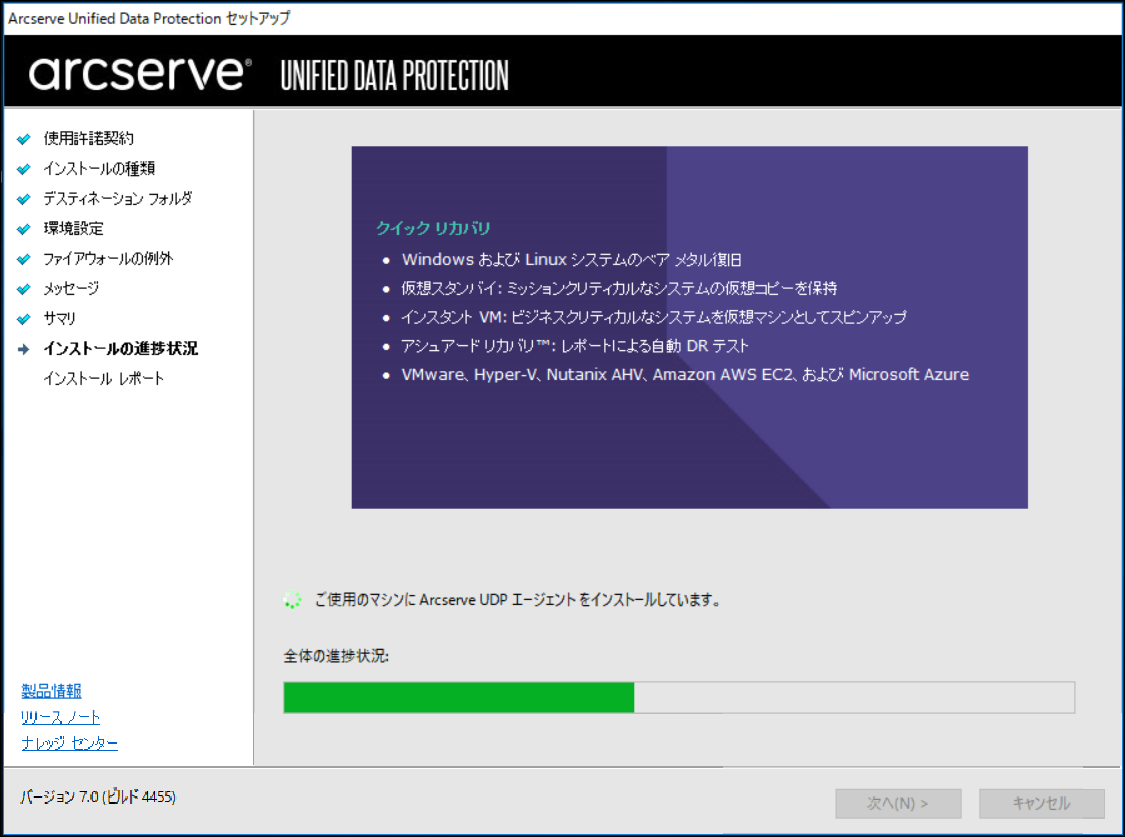
Task: Click the checkmark icon beside メッセージ
Action: point(24,289)
